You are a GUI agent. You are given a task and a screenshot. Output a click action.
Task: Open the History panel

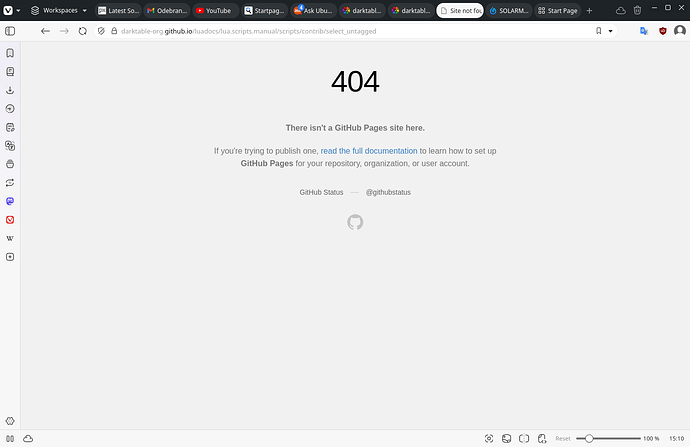pyautogui.click(x=10, y=109)
